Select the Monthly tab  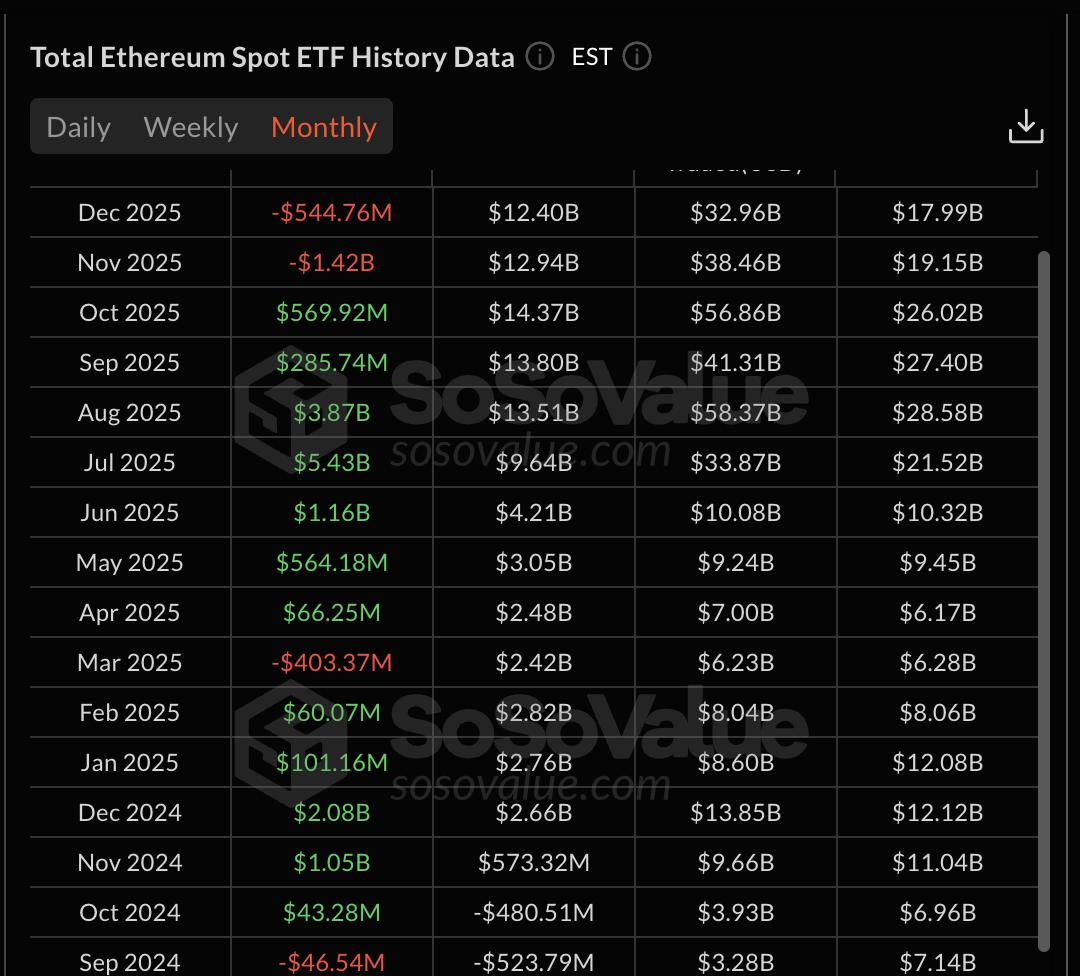click(x=324, y=127)
